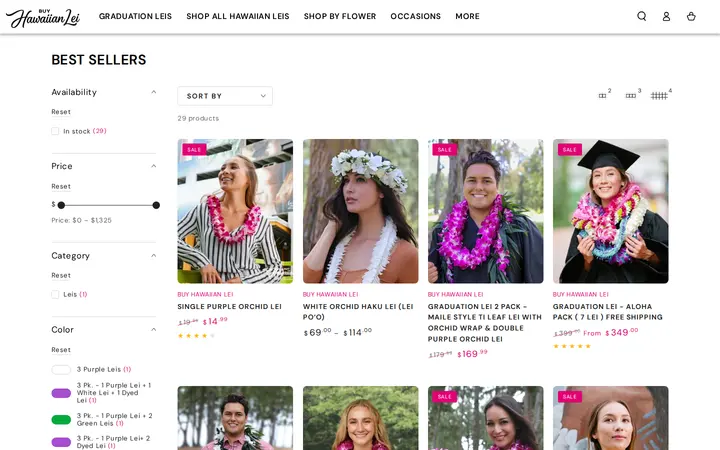Click the BEST SELLERS heading
The height and width of the screenshot is (450, 720).
click(x=99, y=60)
